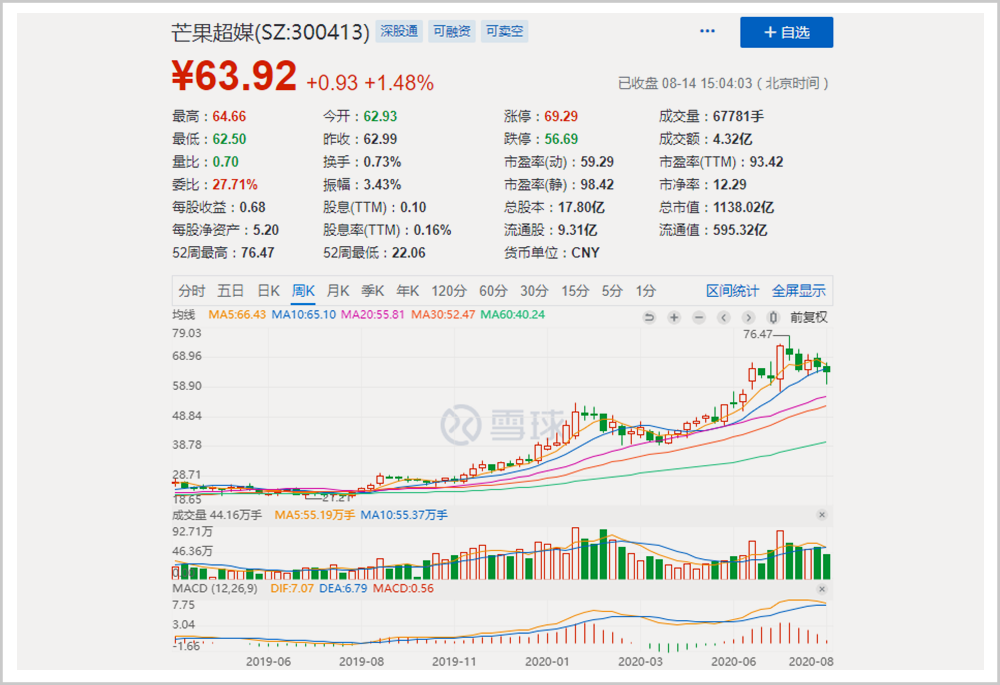Click the volume MA10:55.37万手 label
The image size is (1000, 685).
[x=404, y=515]
